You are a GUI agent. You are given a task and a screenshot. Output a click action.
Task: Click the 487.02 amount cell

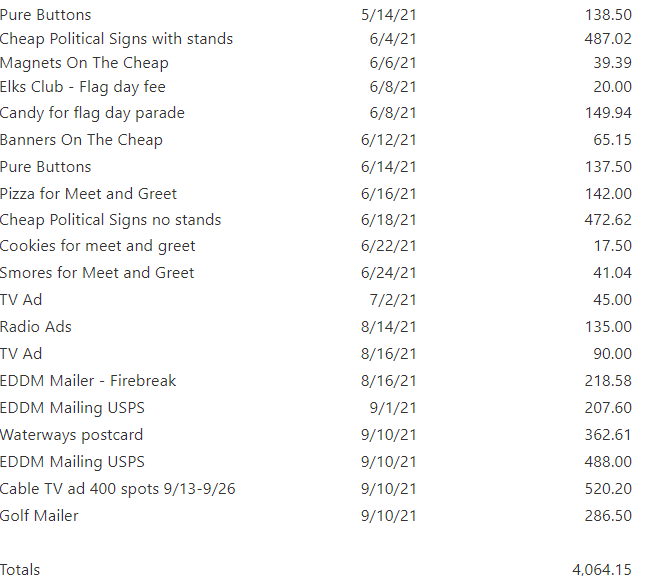tap(608, 39)
